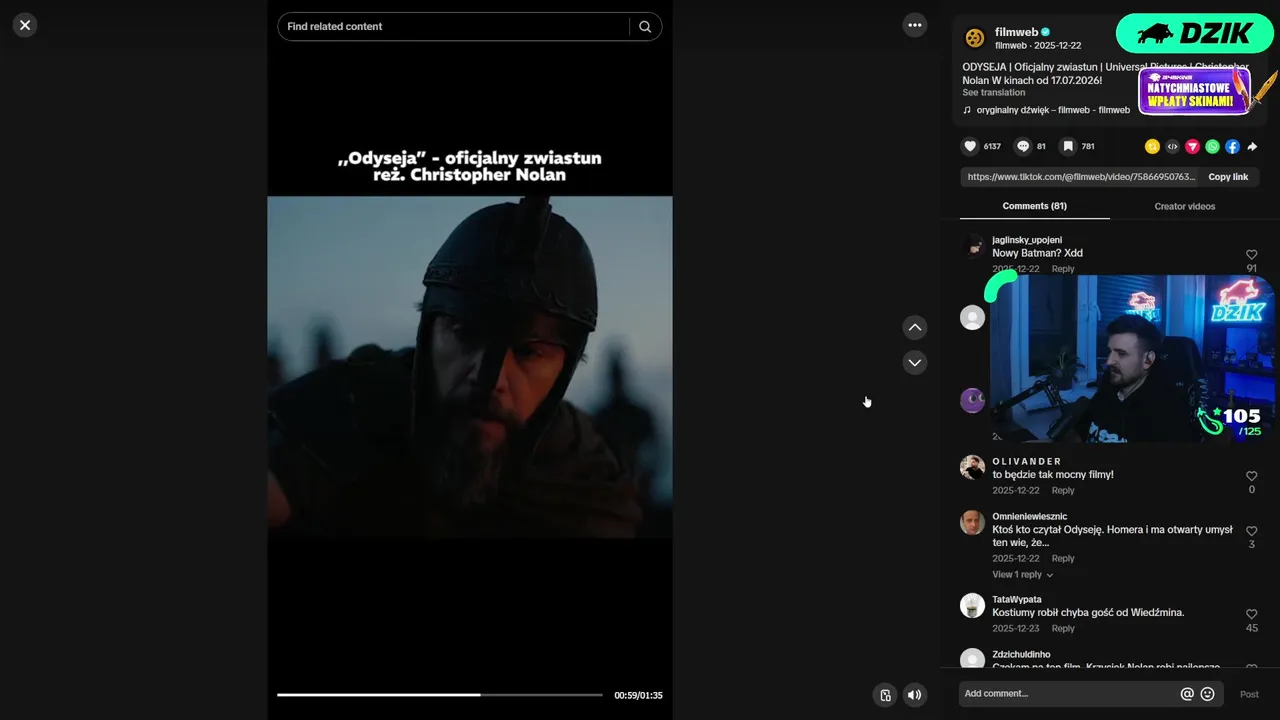Click the comment text 'to będzie tak mocny filmy!'

[1052, 475]
